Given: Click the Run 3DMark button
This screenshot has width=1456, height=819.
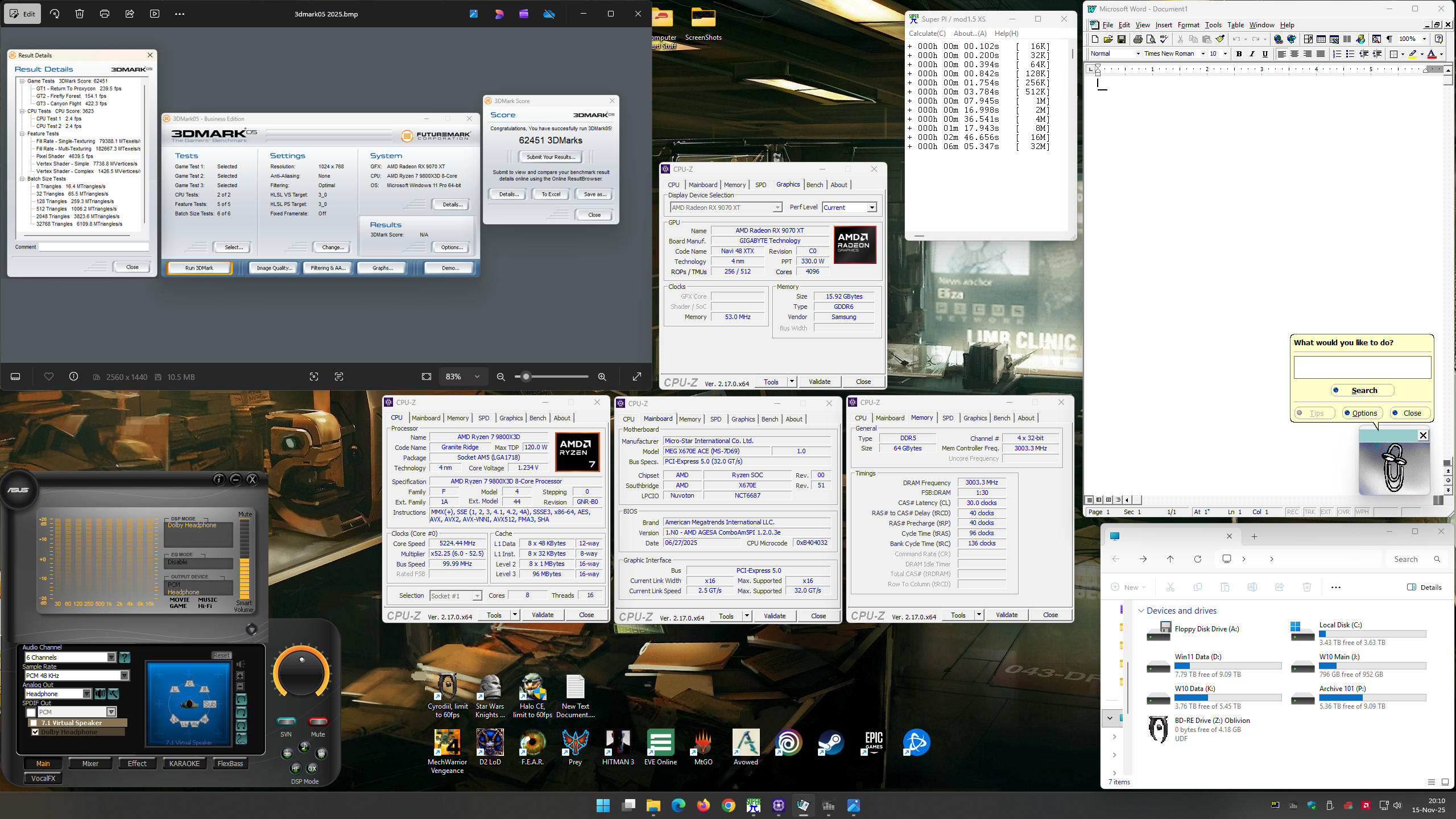Looking at the screenshot, I should click(199, 268).
